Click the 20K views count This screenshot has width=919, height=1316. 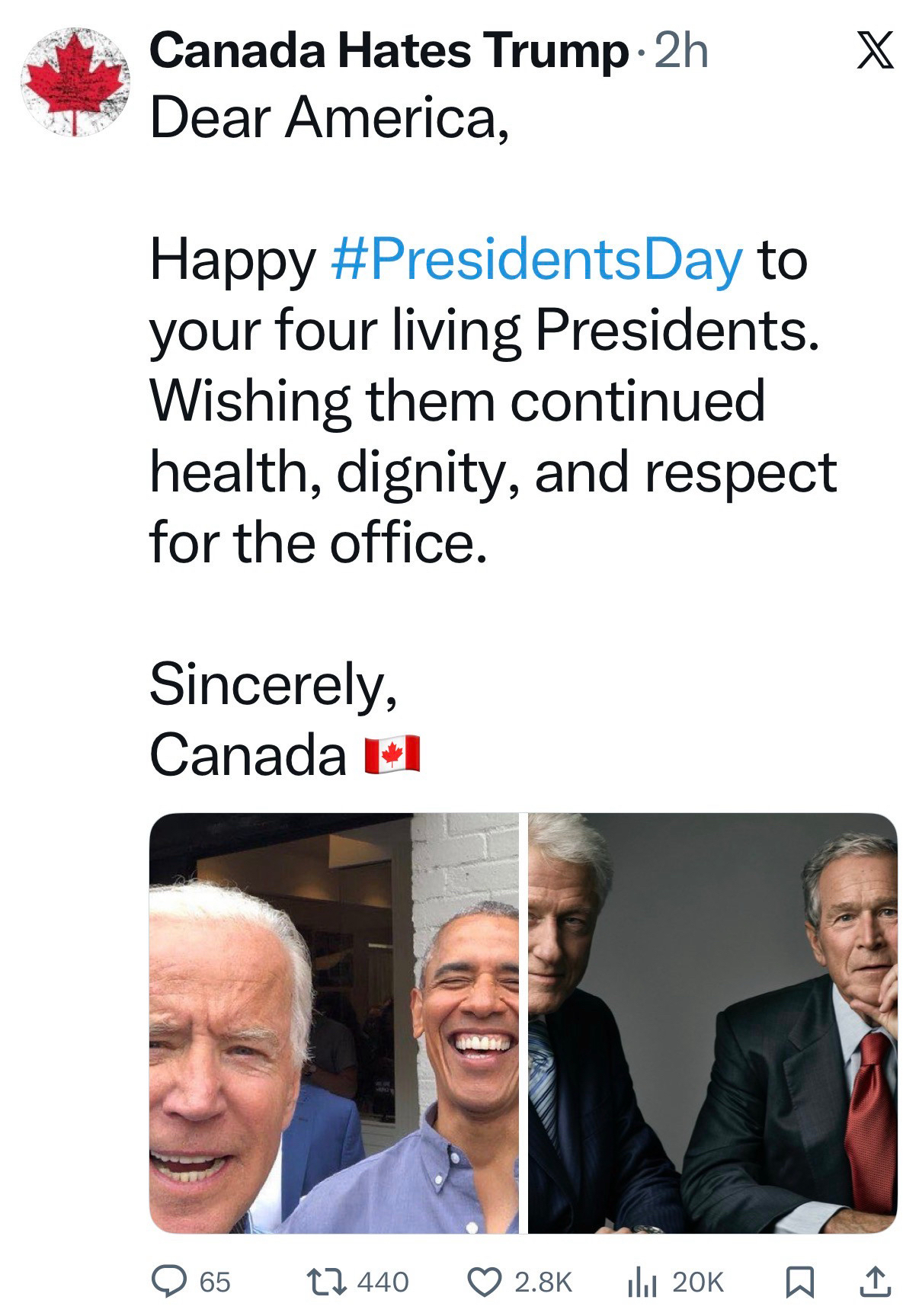[x=697, y=1282]
